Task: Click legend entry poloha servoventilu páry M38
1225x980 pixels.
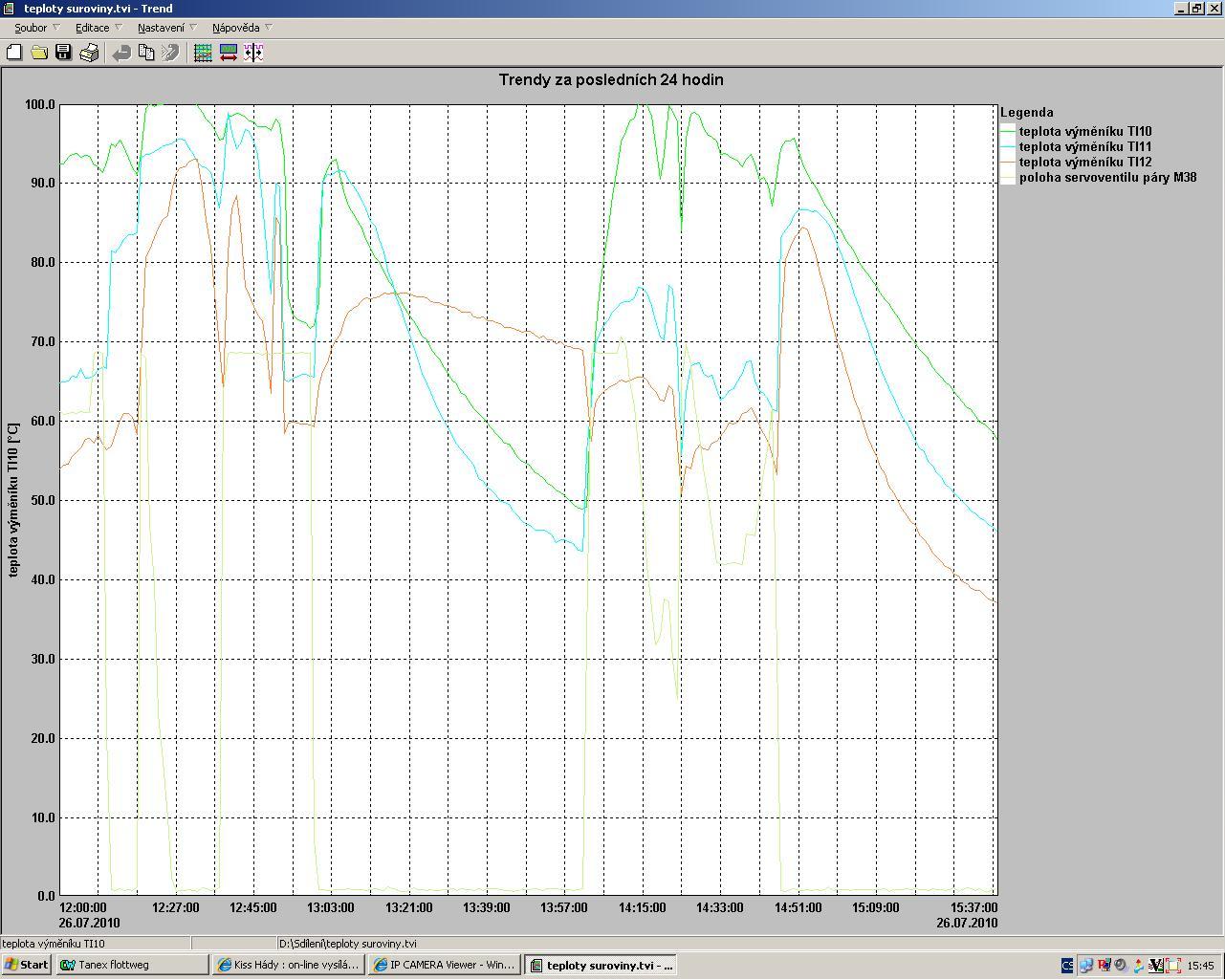Action: click(x=1106, y=178)
